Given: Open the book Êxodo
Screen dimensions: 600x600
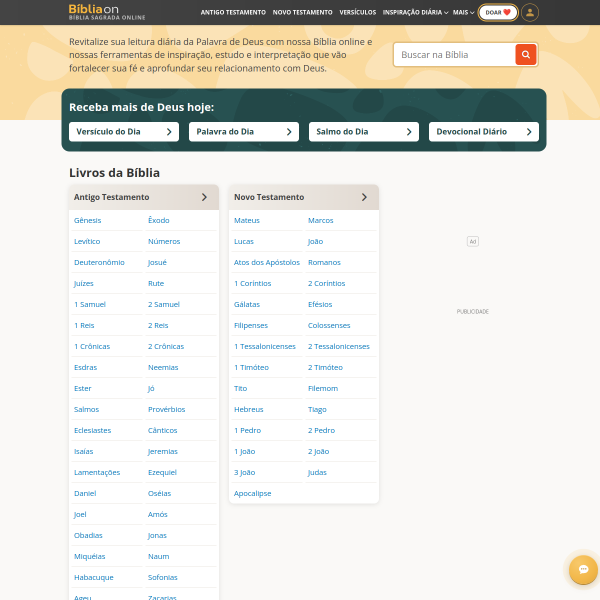Looking at the screenshot, I should pyautogui.click(x=158, y=220).
